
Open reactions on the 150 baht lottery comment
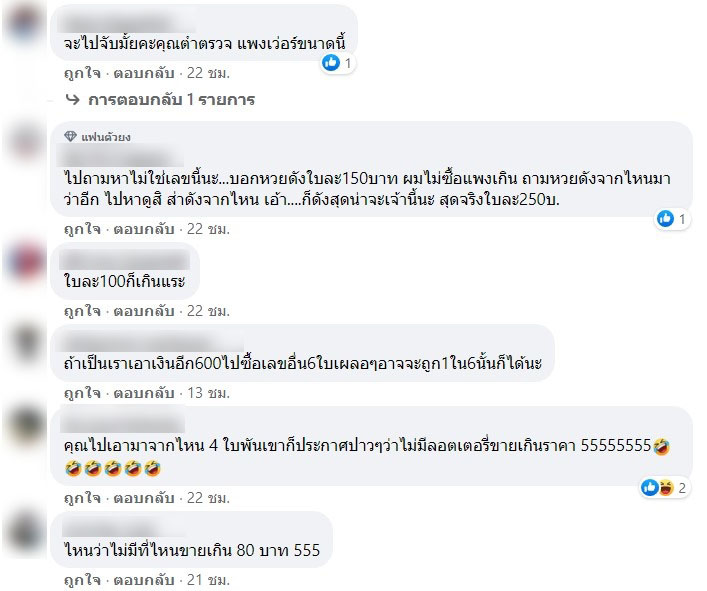click(672, 219)
